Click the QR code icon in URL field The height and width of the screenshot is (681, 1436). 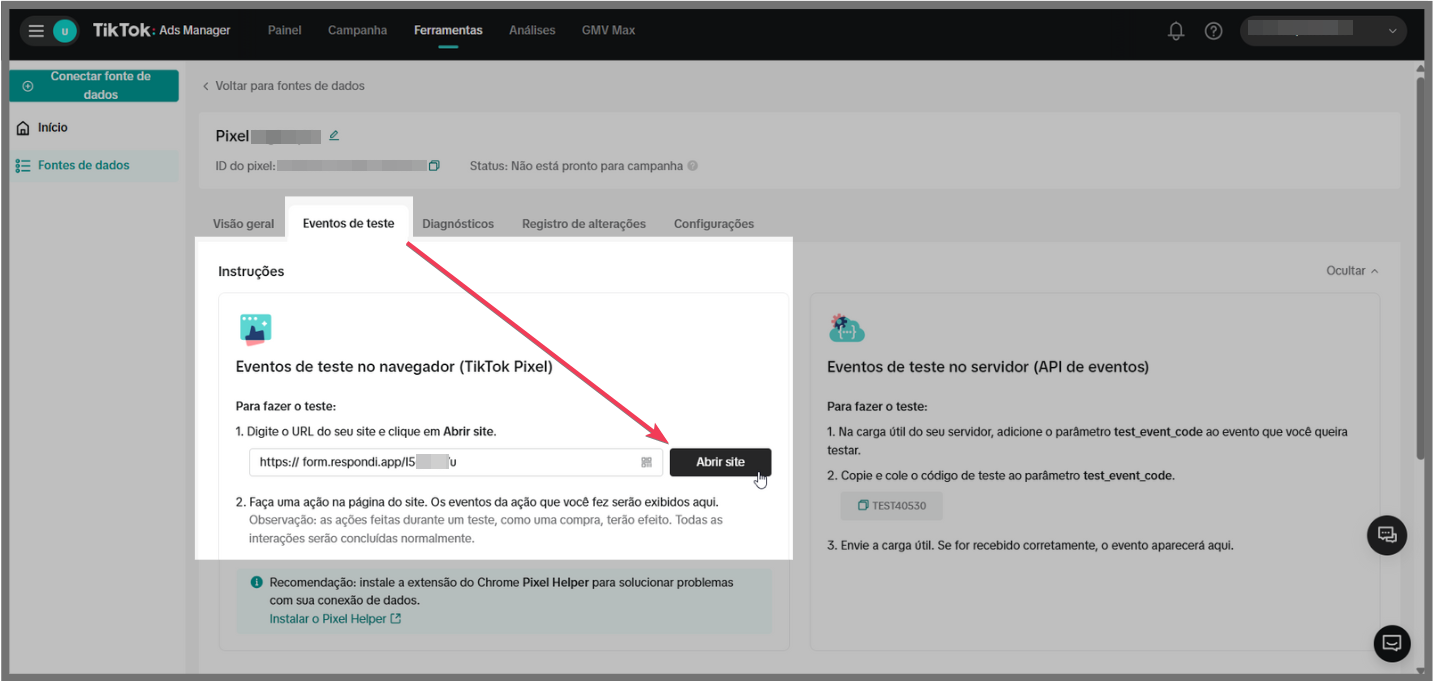647,462
